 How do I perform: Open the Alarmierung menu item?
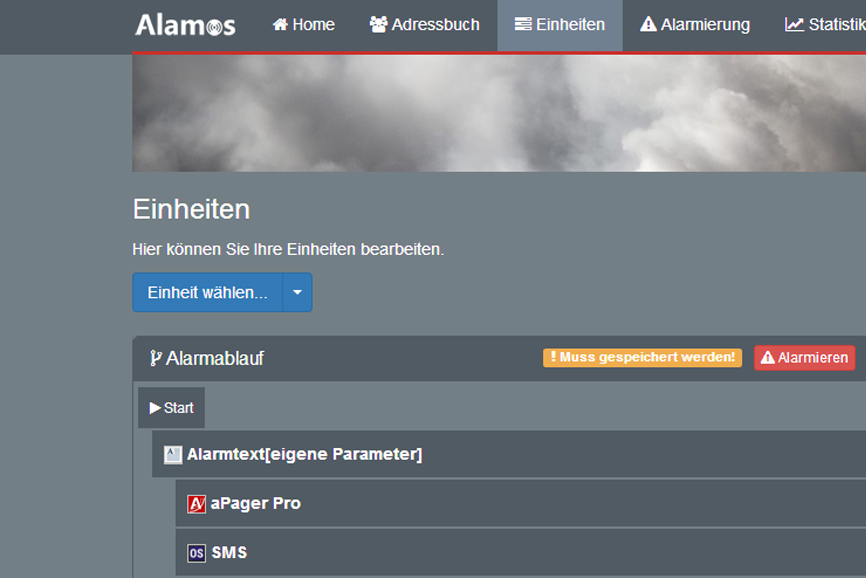695,25
